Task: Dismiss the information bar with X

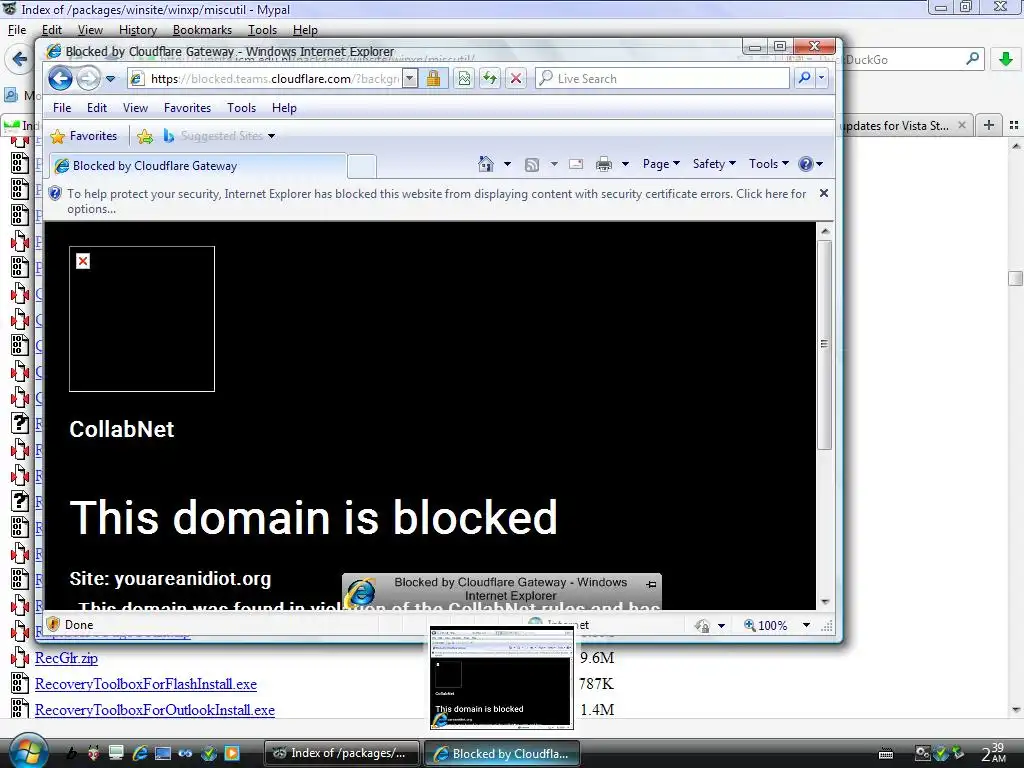Action: pyautogui.click(x=824, y=193)
